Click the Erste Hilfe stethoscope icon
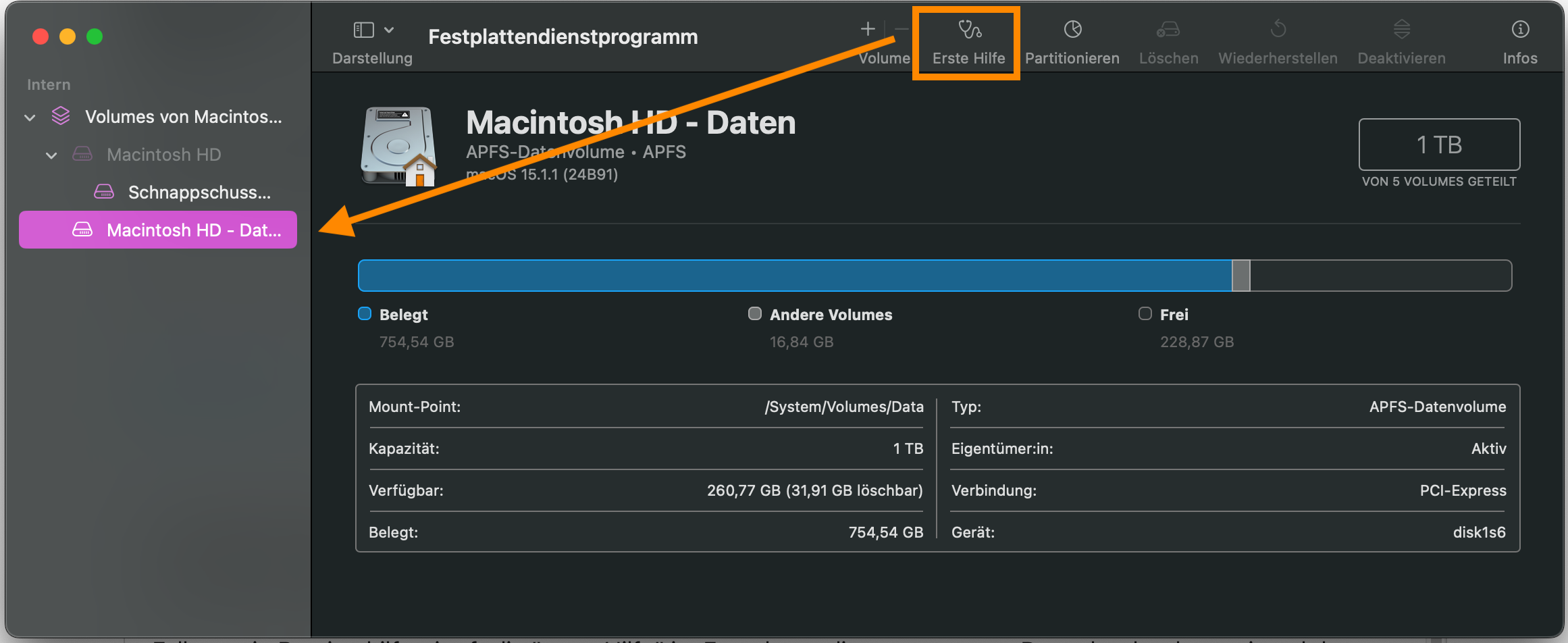 coord(969,30)
